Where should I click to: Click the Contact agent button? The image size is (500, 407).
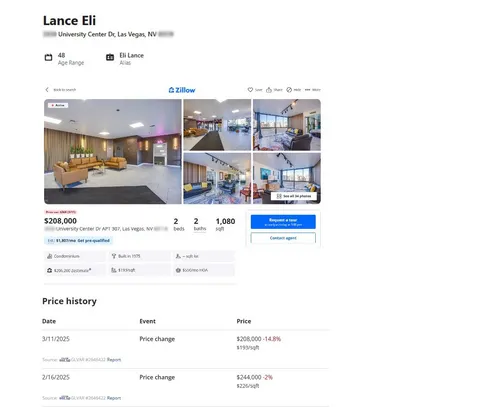click(283, 238)
